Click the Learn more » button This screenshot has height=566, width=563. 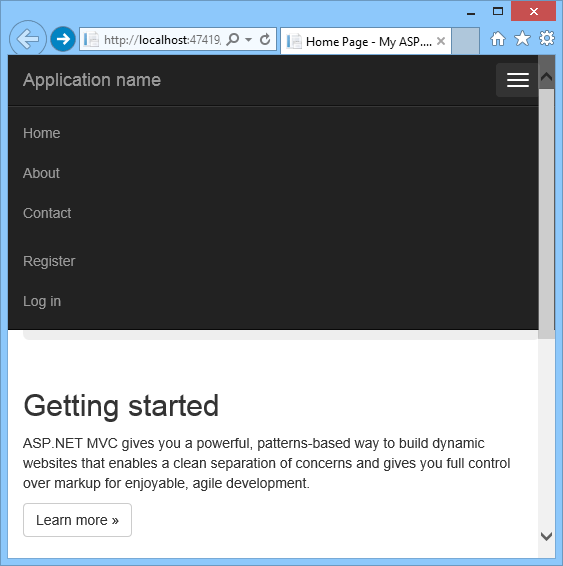pos(77,520)
